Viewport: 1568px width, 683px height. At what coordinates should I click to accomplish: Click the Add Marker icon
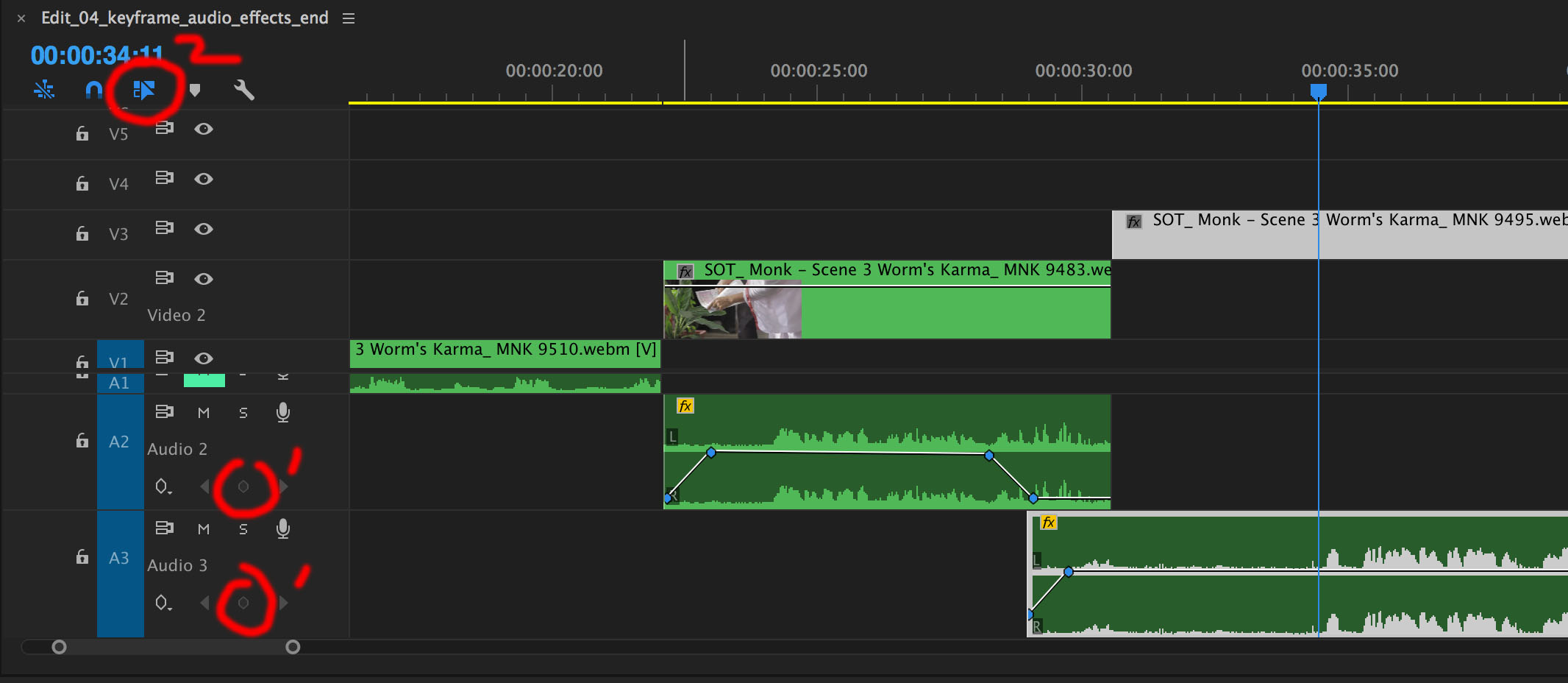(195, 90)
